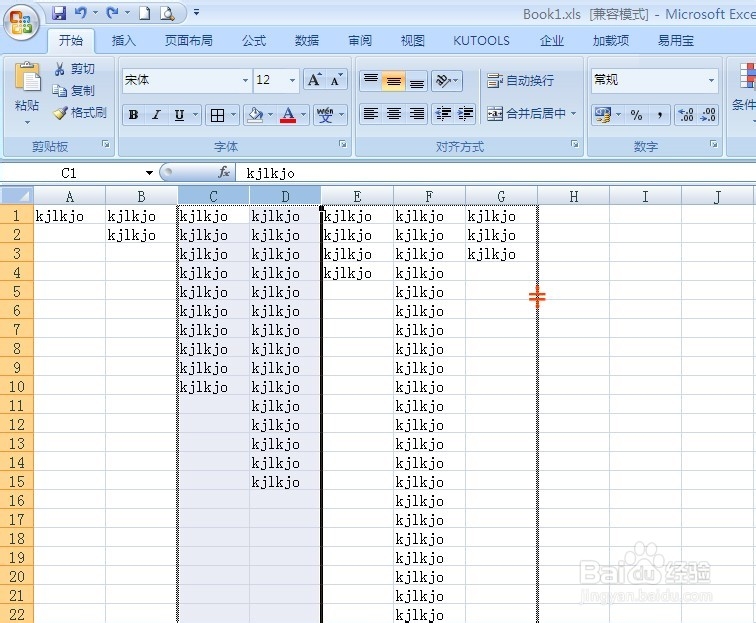Decrease decimal places
The height and width of the screenshot is (623, 756).
click(707, 115)
